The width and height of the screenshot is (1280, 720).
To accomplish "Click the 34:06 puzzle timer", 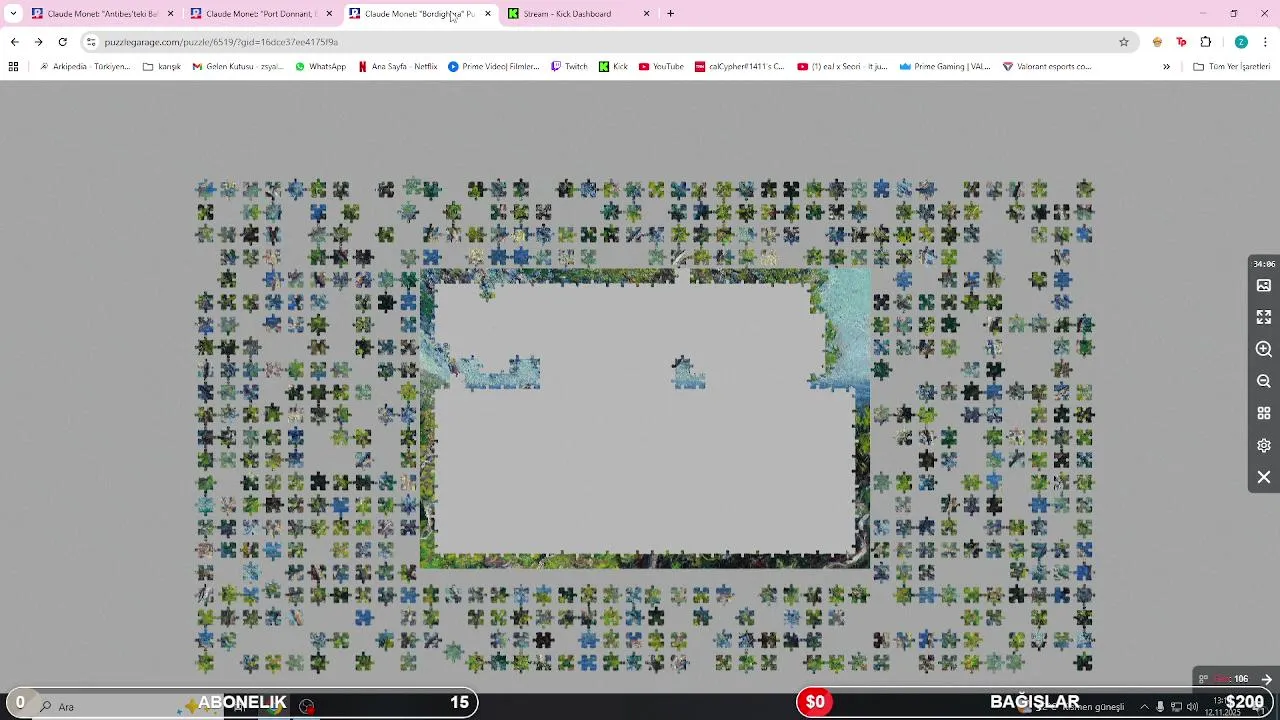I will (1264, 264).
